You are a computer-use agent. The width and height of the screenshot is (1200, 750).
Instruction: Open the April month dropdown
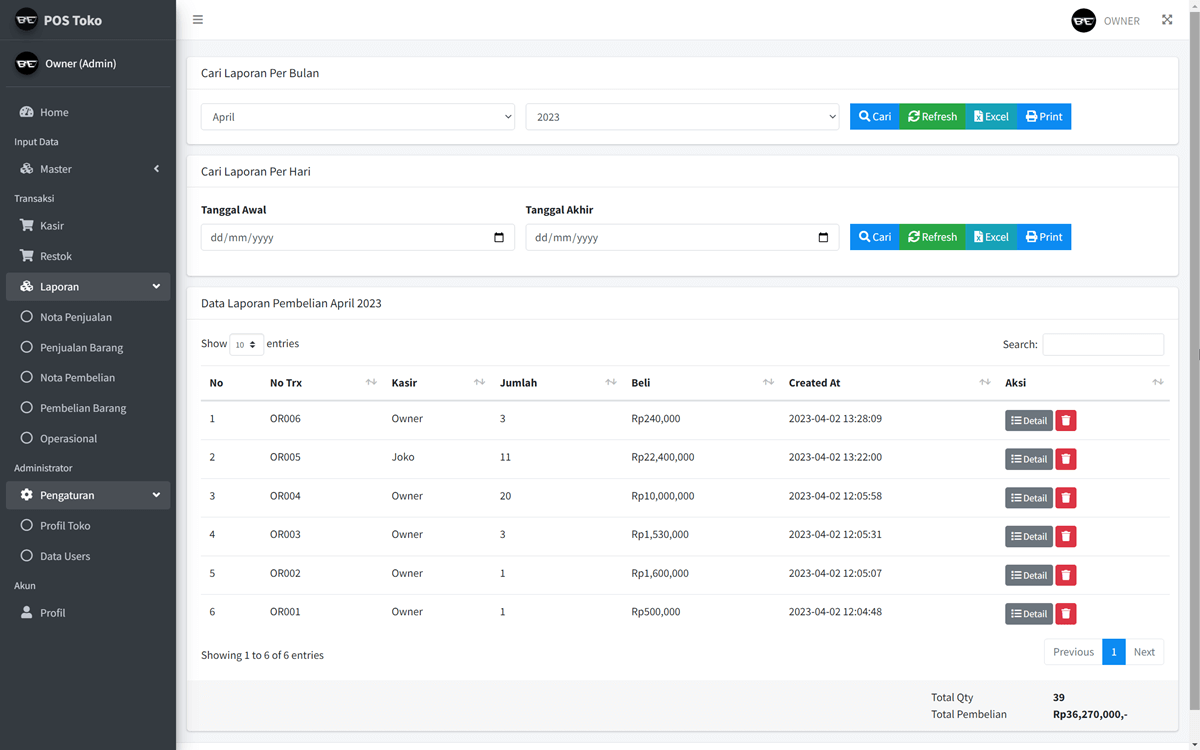pyautogui.click(x=357, y=116)
